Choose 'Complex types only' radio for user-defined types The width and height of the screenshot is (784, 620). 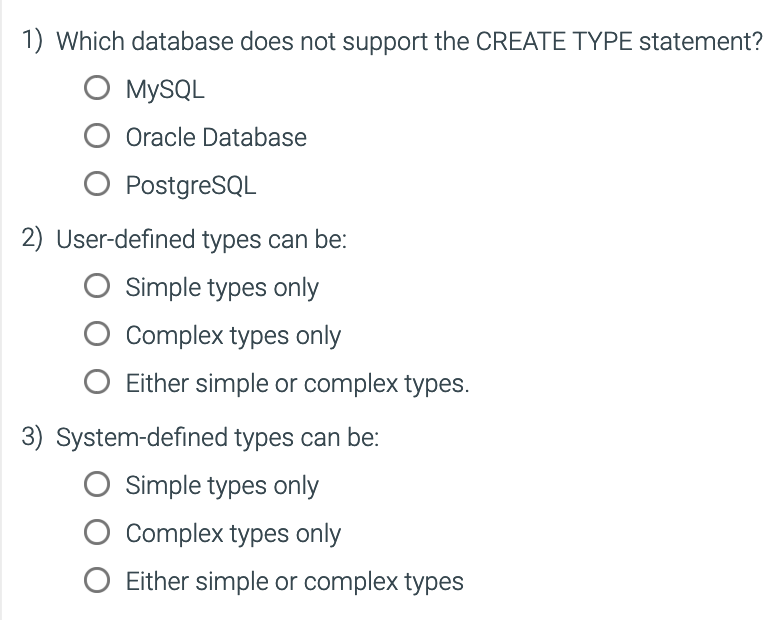click(x=97, y=334)
